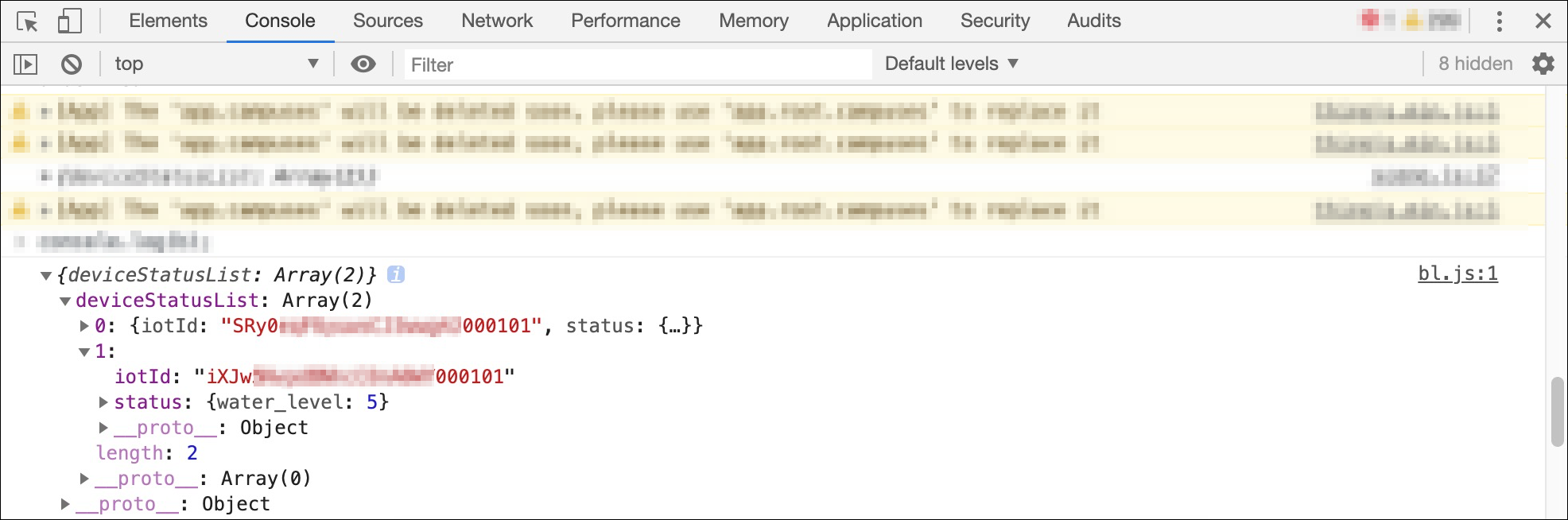
Task: Open the top context dropdown
Action: (x=216, y=64)
